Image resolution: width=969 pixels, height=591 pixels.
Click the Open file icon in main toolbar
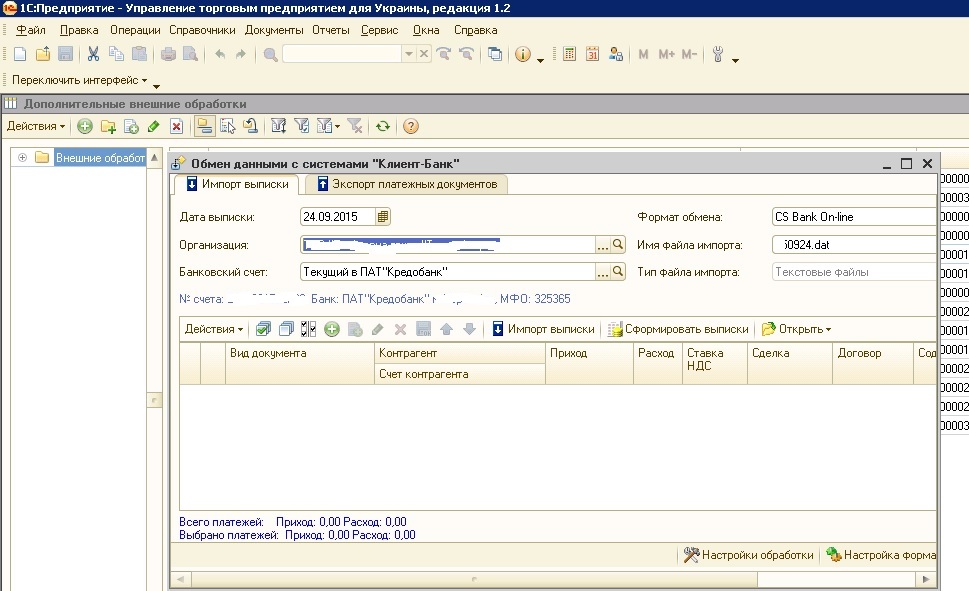43,54
